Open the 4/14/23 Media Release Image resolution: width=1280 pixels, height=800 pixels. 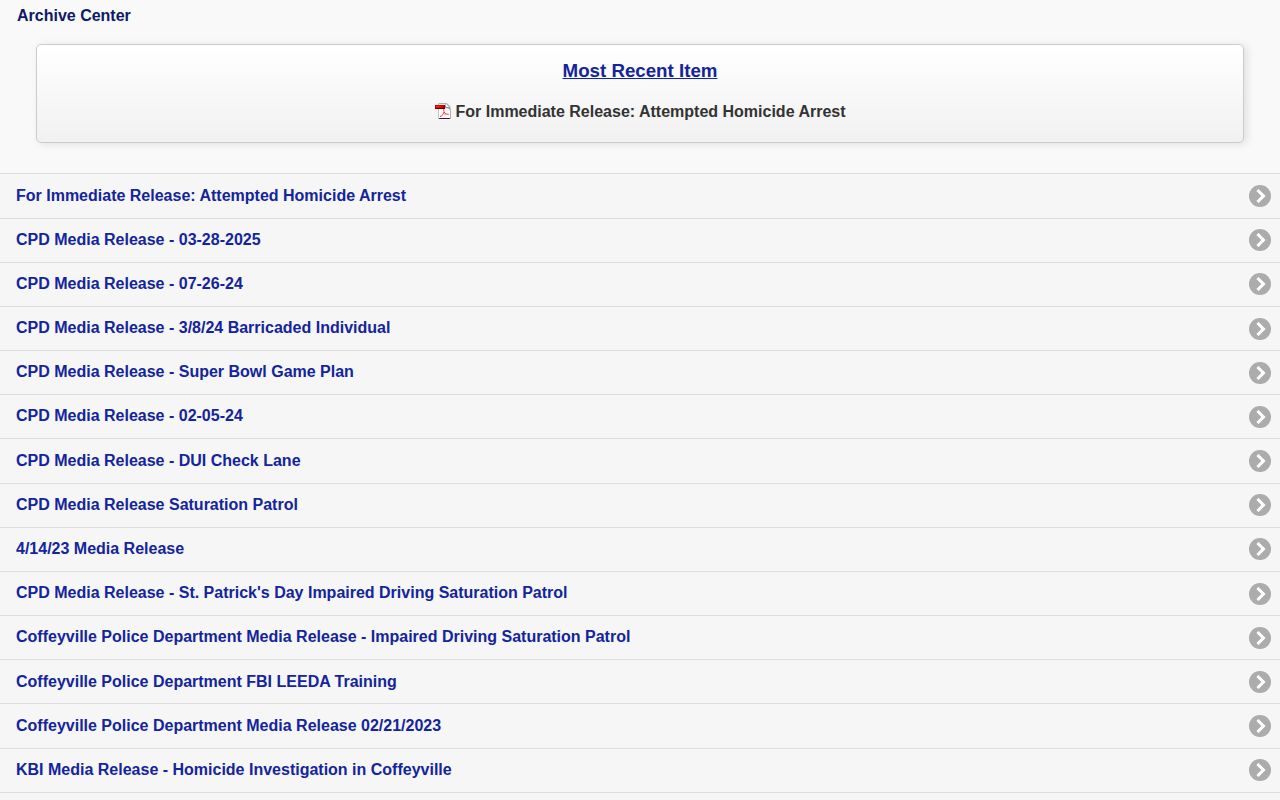tap(640, 549)
